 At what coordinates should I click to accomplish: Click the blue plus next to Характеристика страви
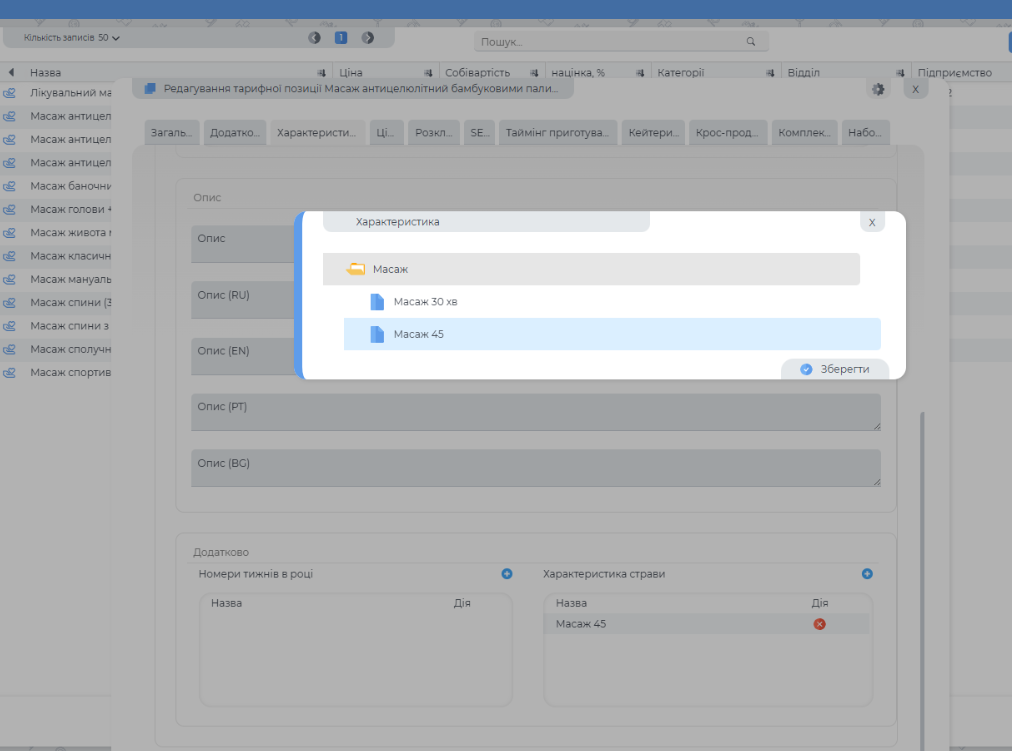[867, 574]
